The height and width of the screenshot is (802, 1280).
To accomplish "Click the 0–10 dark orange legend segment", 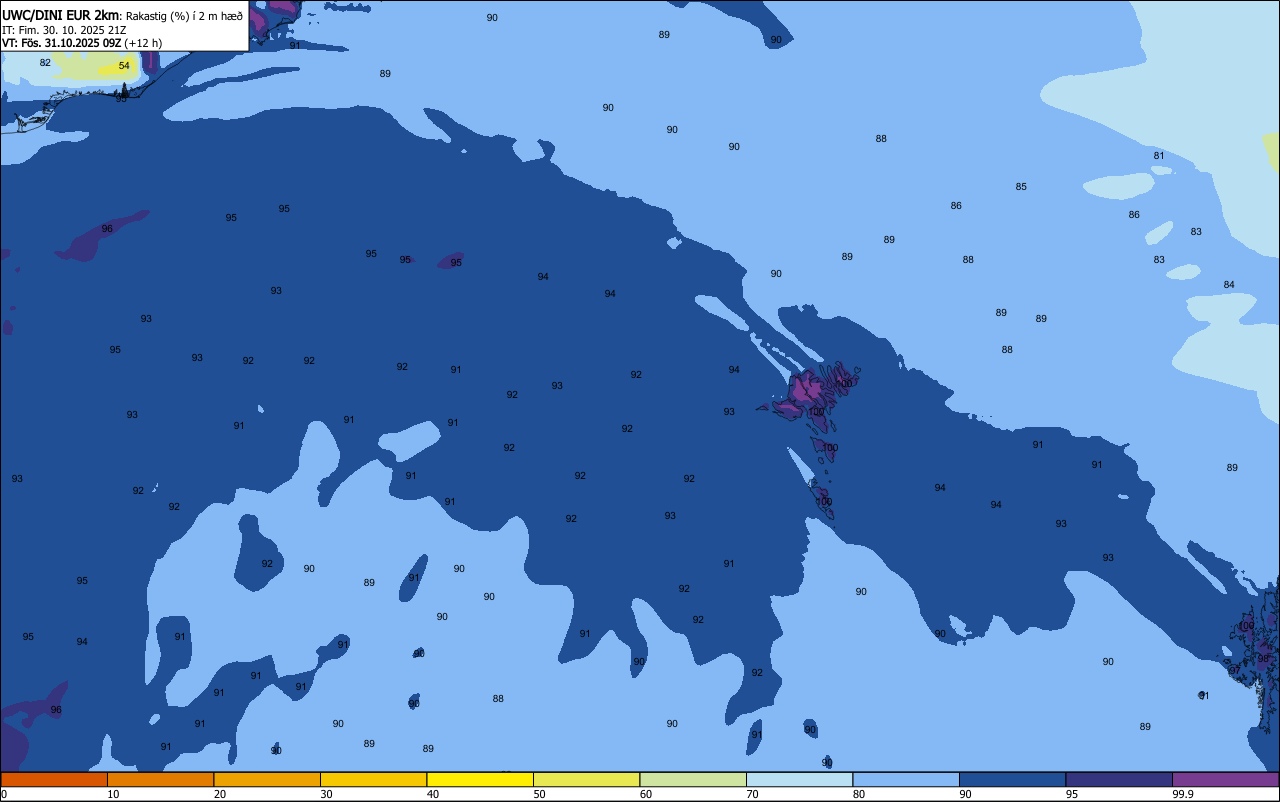I will pos(54,779).
